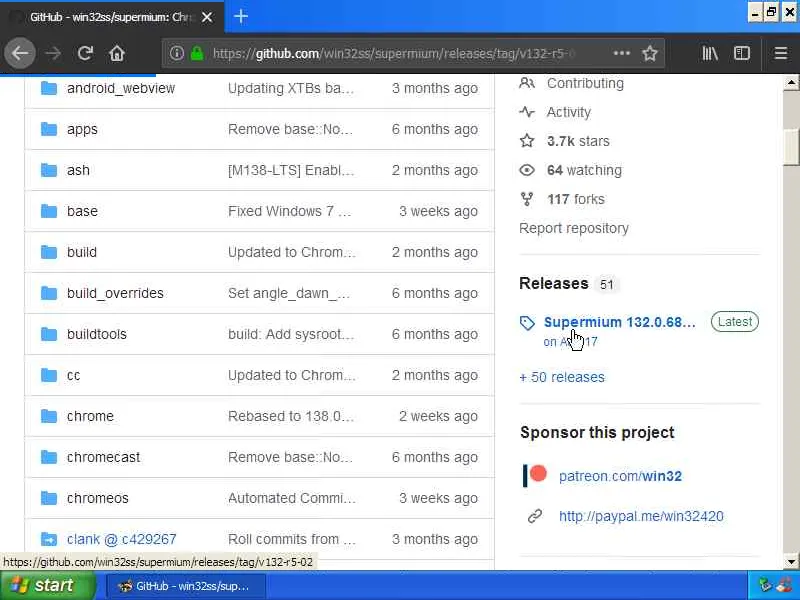This screenshot has width=800, height=600.
Task: Open commit 'build: Add sysroot…'
Action: 291,334
